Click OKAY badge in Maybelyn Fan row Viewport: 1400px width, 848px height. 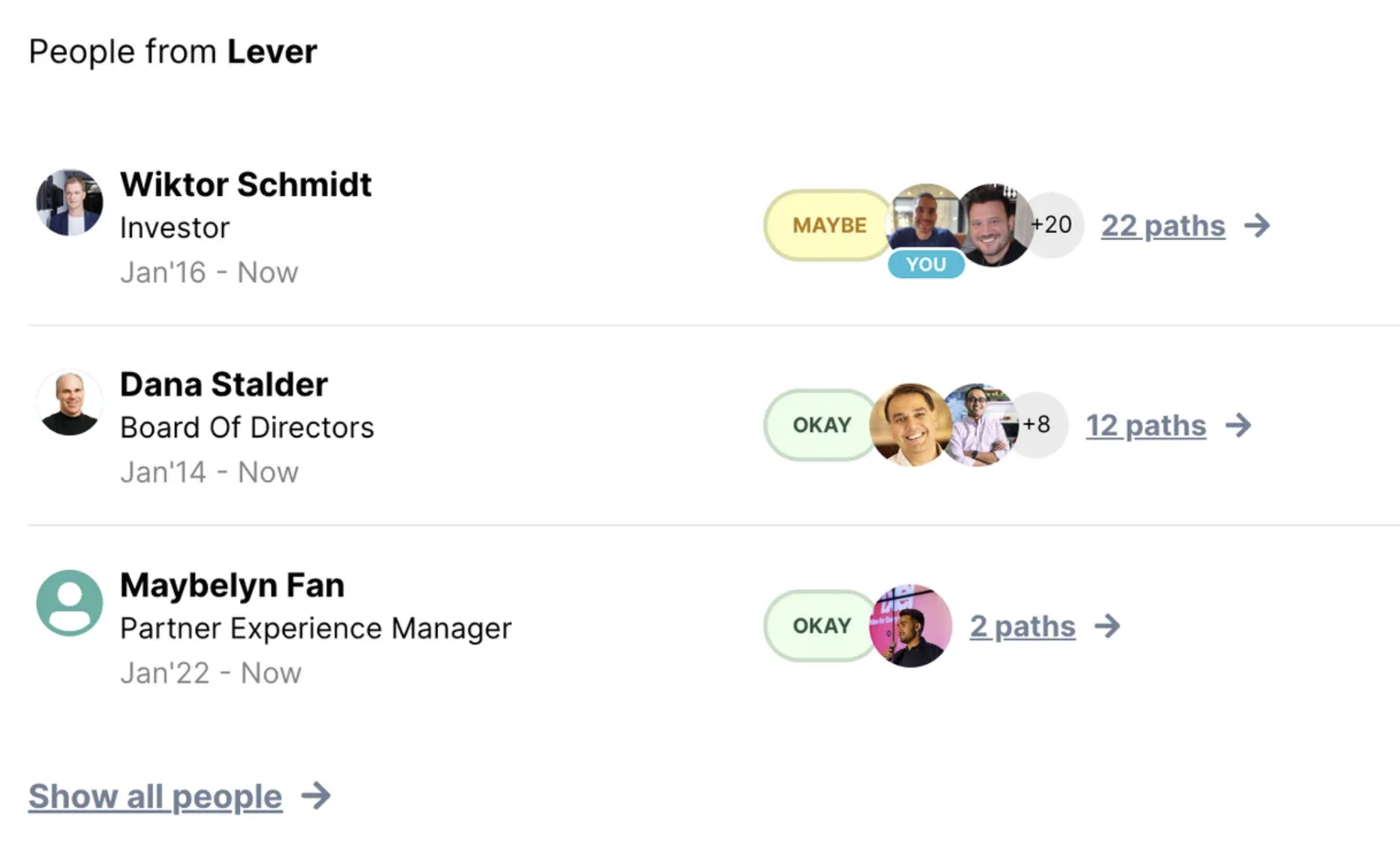tap(821, 626)
